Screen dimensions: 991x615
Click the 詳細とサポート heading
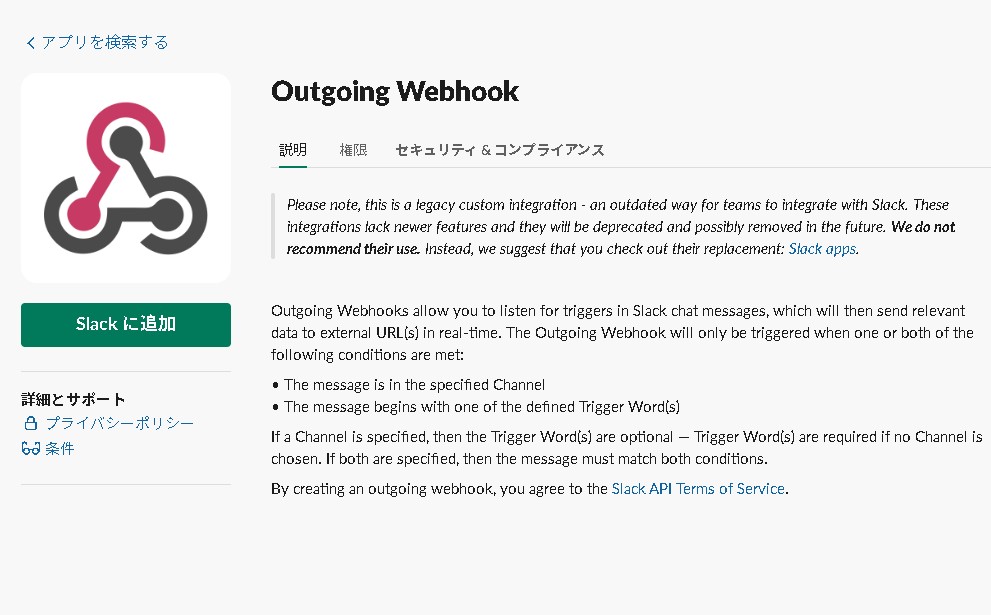tap(73, 399)
